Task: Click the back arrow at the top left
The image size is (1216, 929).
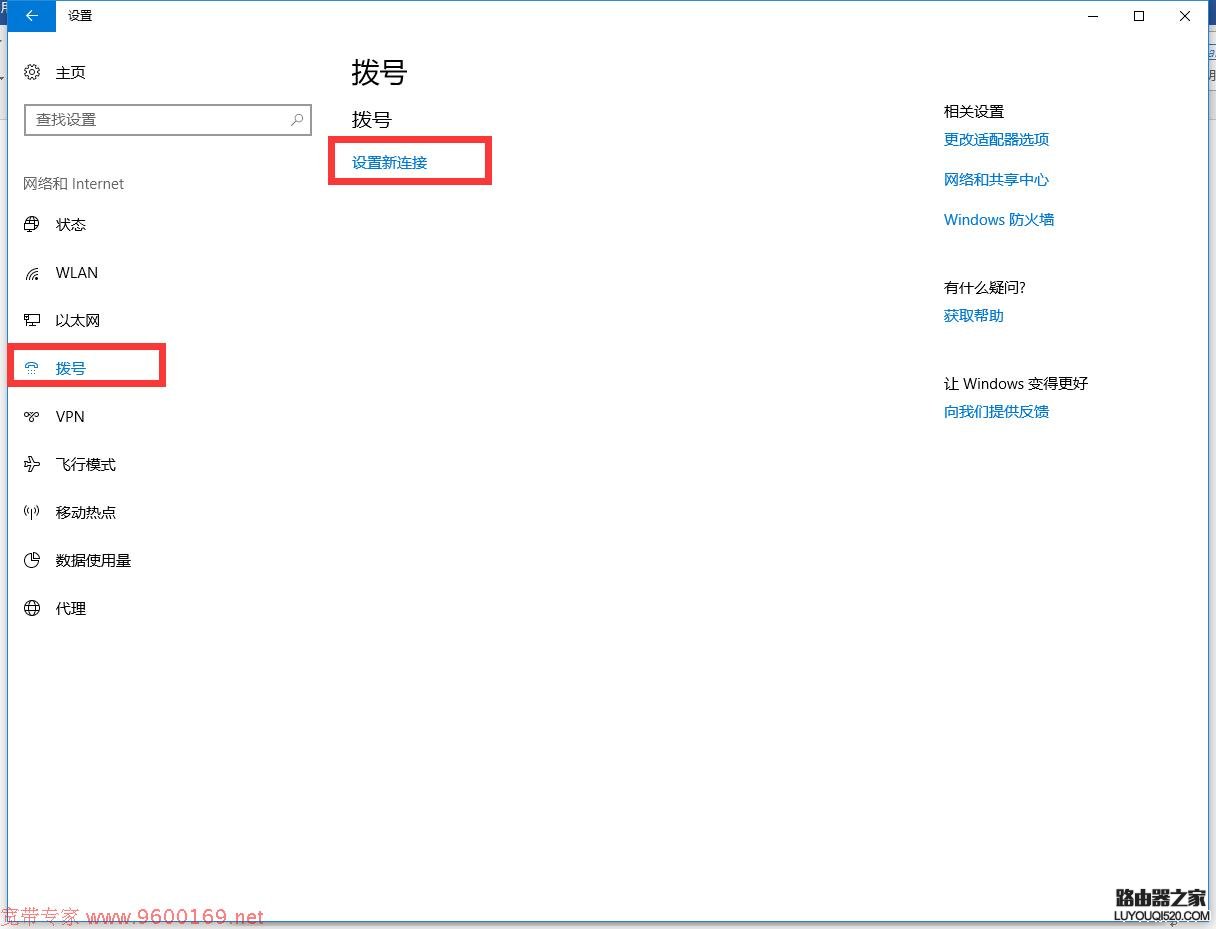Action: pyautogui.click(x=30, y=16)
